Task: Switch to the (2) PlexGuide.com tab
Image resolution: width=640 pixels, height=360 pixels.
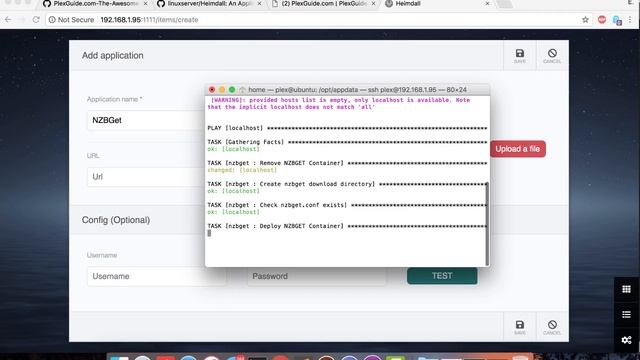Action: point(324,4)
